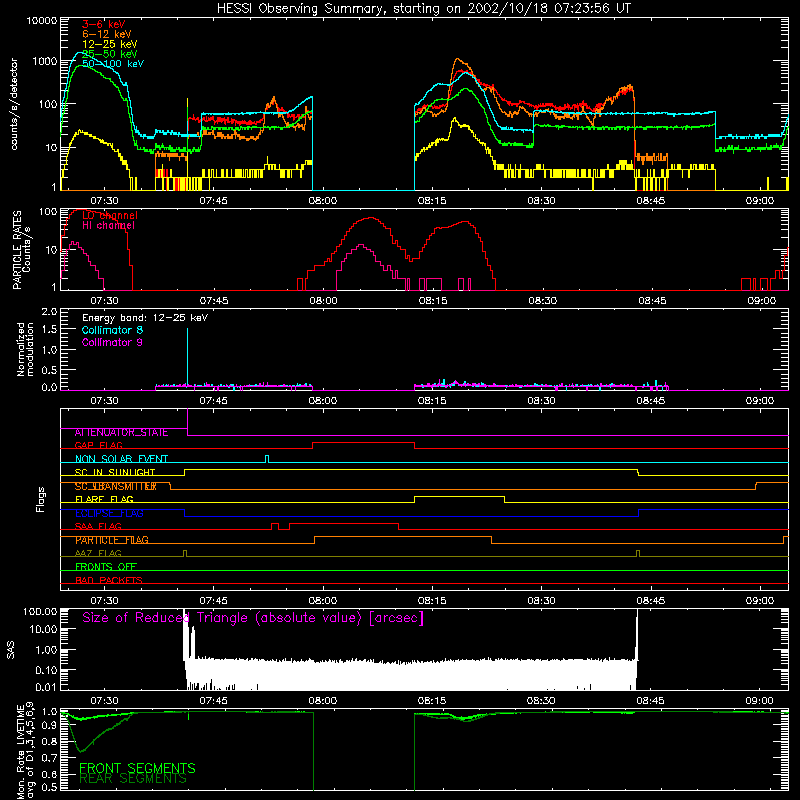Click the GAP_FLAG label
The width and height of the screenshot is (800, 800).
pyautogui.click(x=98, y=446)
